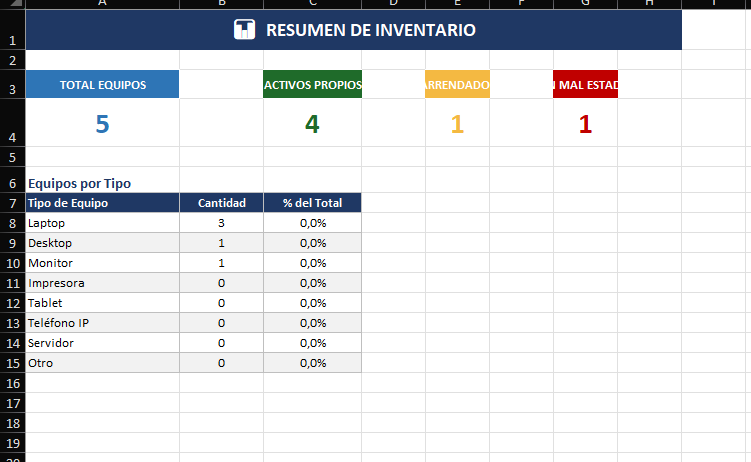Select the TOTAL EQUIPOS header cell
The width and height of the screenshot is (751, 462).
102,84
